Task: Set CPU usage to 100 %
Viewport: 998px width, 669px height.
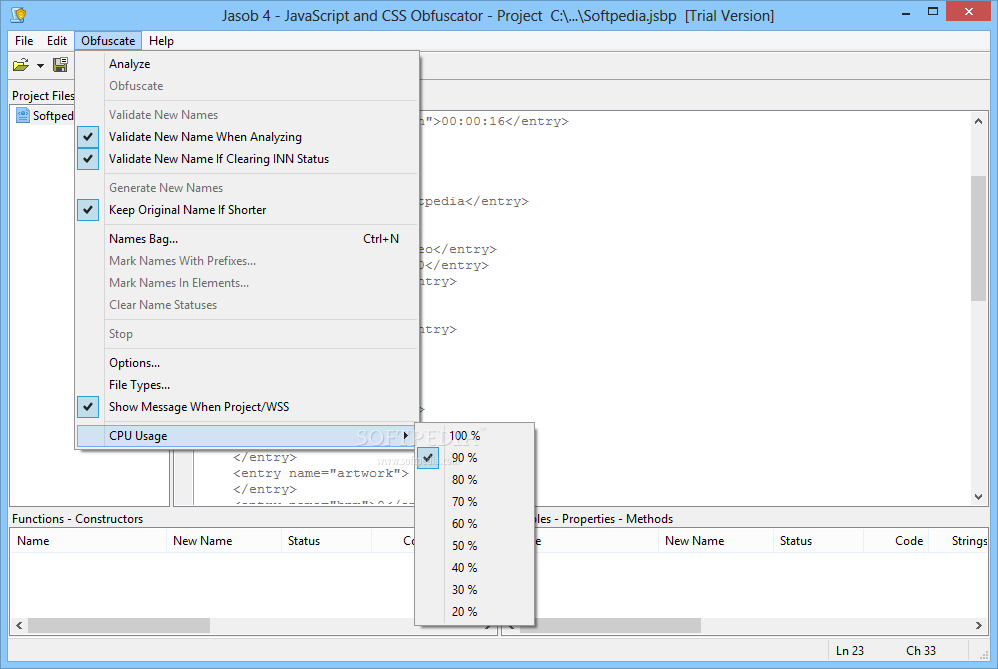Action: click(474, 436)
